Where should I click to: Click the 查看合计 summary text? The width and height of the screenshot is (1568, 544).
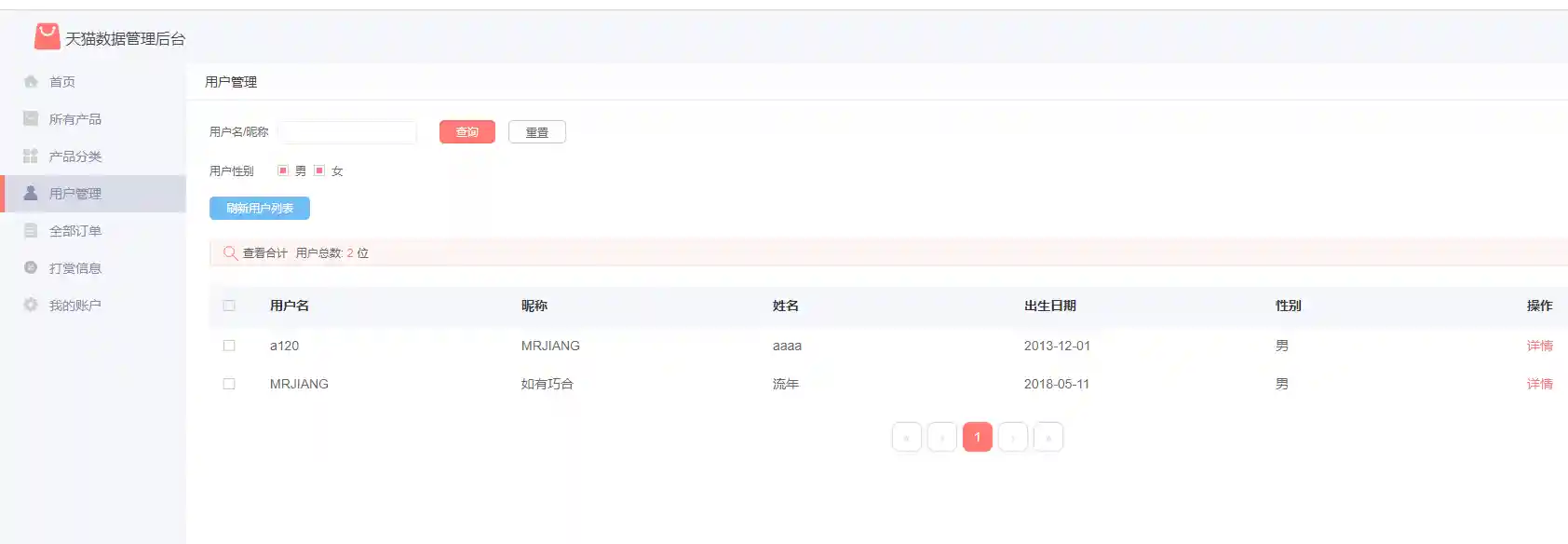point(265,252)
